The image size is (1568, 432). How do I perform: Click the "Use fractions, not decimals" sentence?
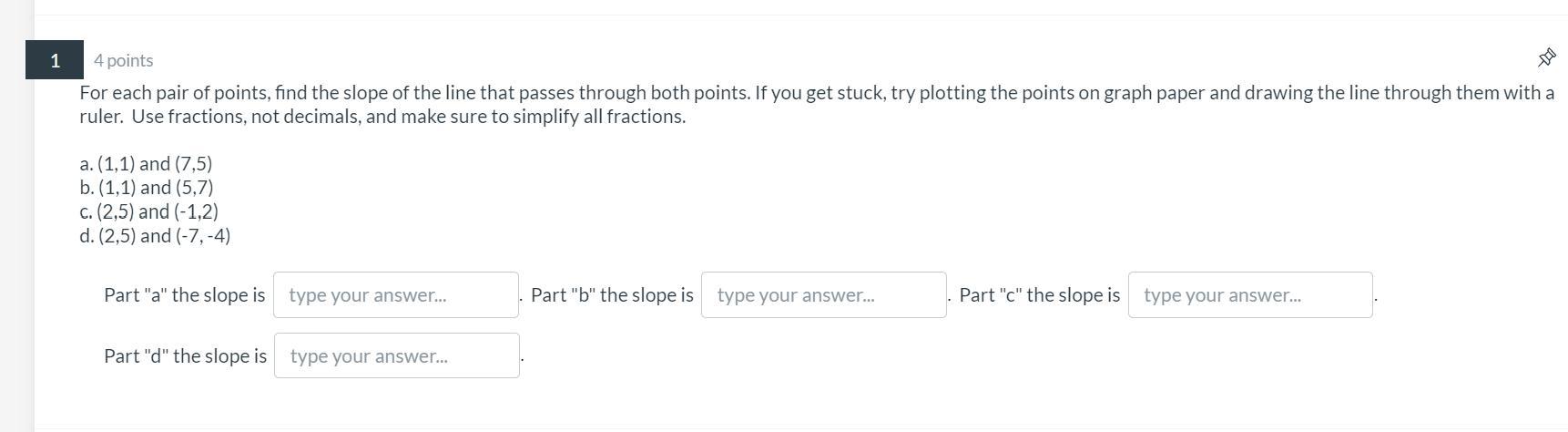pyautogui.click(x=246, y=117)
